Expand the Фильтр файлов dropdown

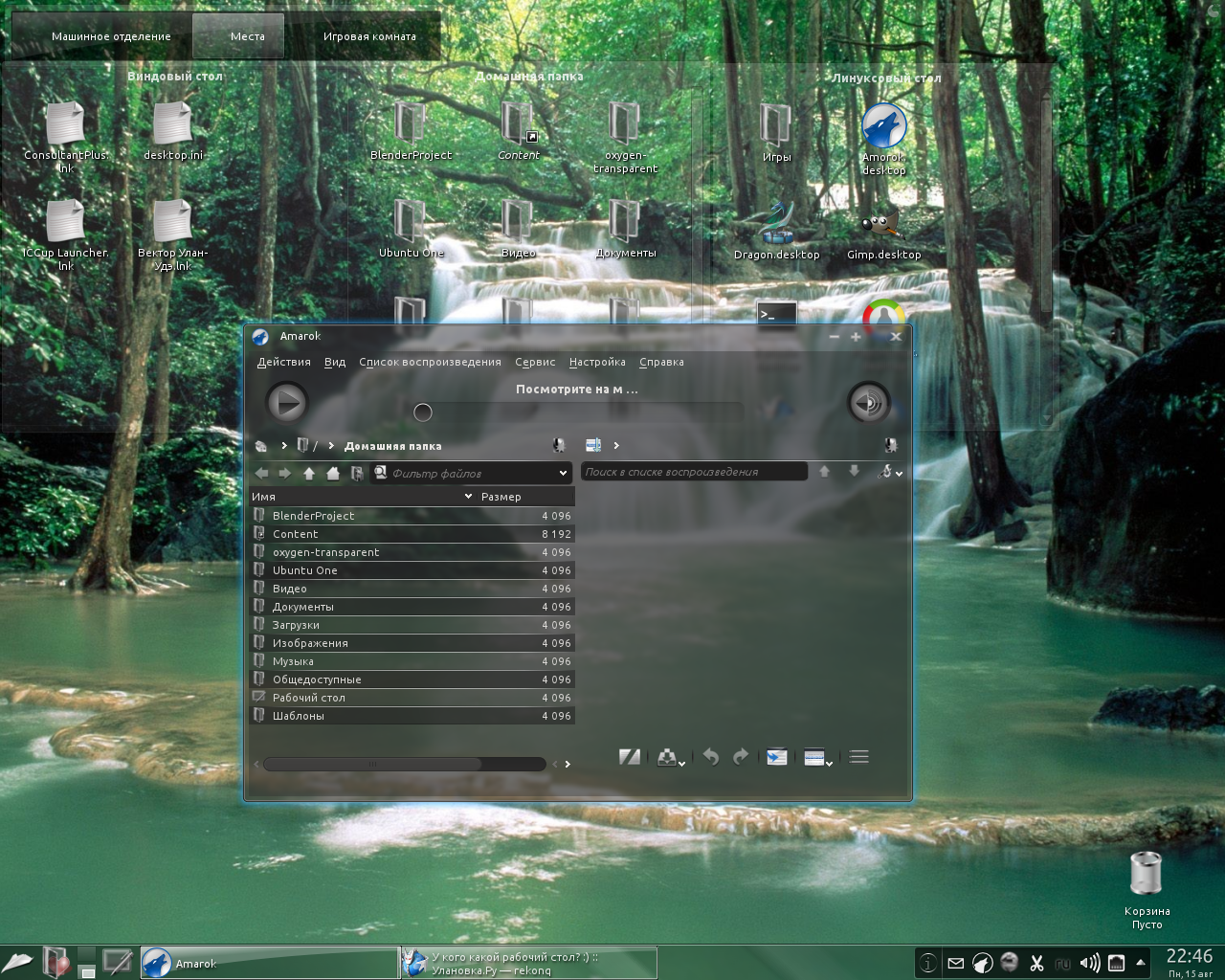pos(562,473)
